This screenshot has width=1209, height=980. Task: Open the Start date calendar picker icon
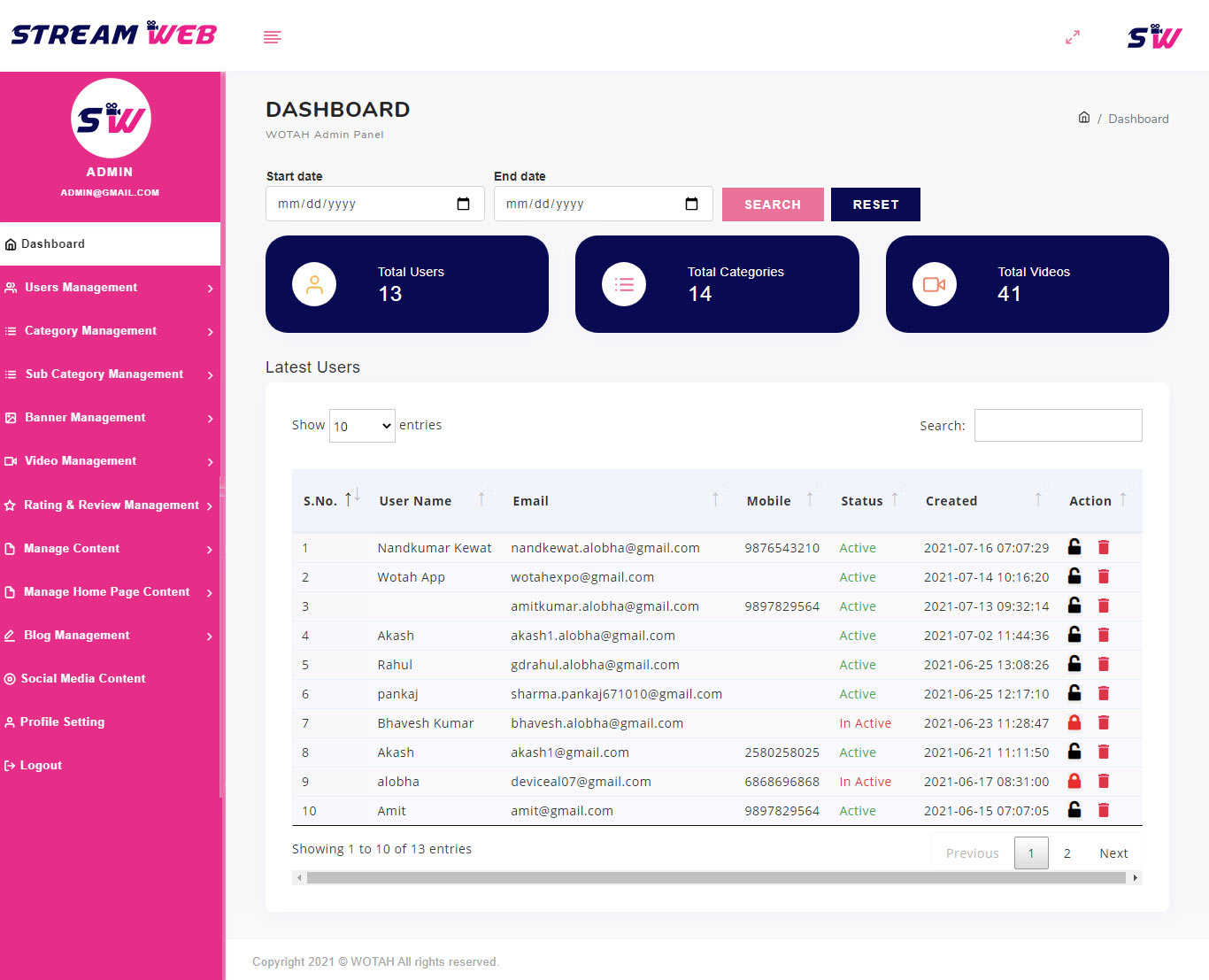point(463,204)
